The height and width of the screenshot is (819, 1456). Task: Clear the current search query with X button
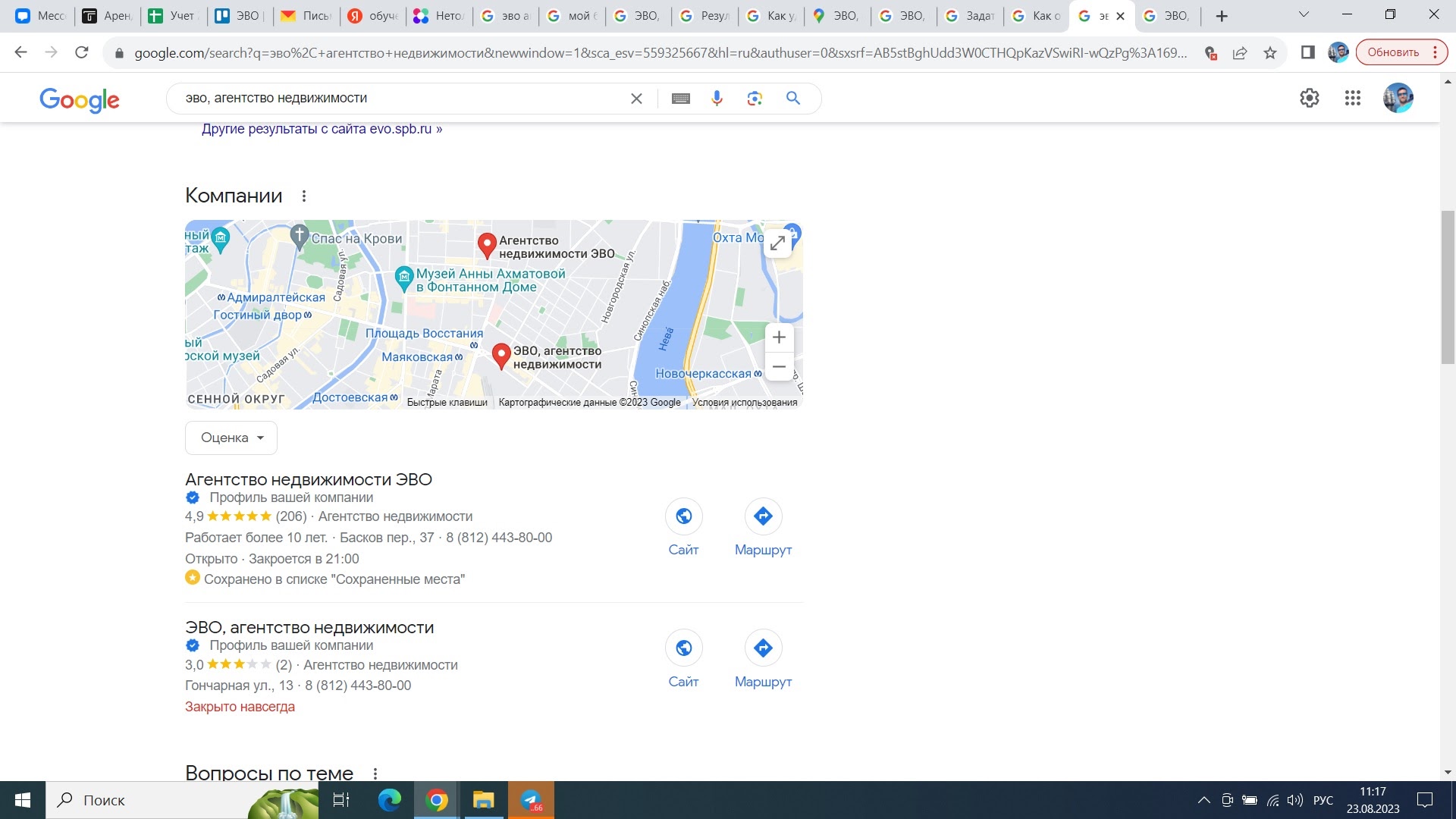[x=635, y=98]
